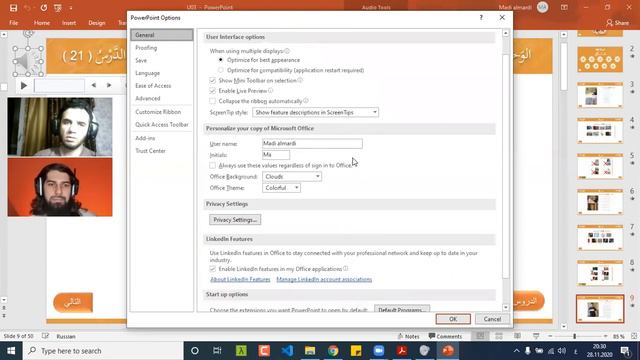
Task: Switch to Reading View icon
Action: point(517,336)
